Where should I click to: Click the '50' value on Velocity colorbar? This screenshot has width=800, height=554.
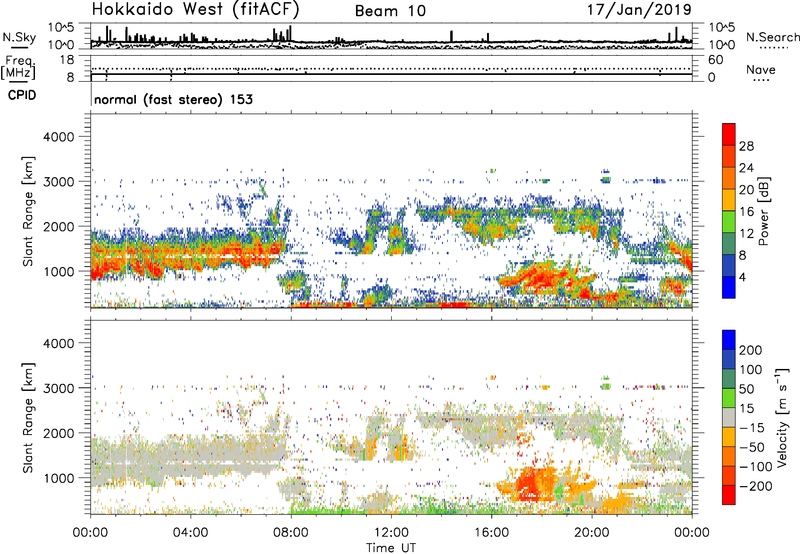coord(746,389)
